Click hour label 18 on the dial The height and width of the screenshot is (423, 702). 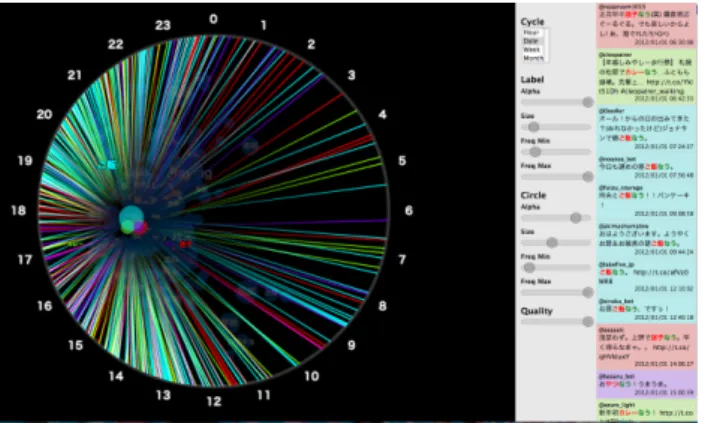coord(18,210)
